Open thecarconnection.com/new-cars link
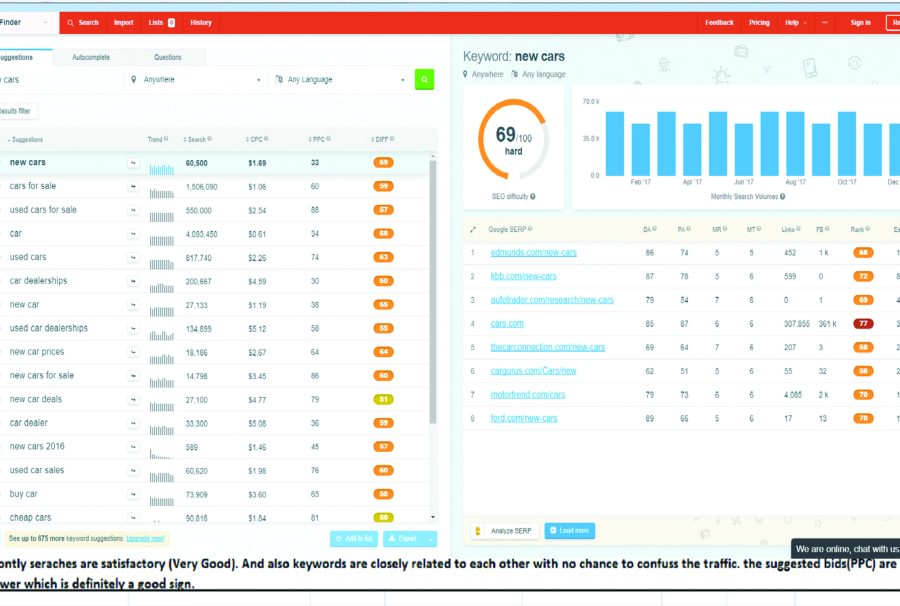Viewport: 900px width, 606px height. pyautogui.click(x=548, y=347)
